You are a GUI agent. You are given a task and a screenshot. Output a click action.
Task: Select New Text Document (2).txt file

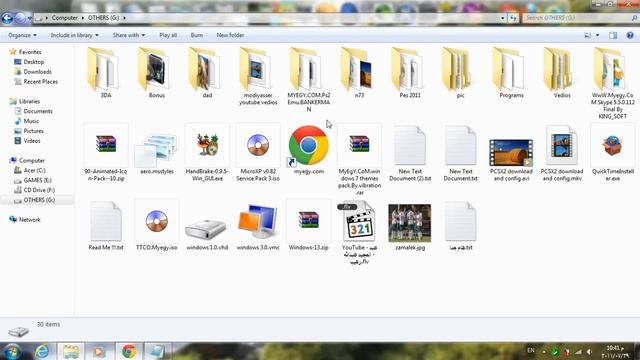410,153
